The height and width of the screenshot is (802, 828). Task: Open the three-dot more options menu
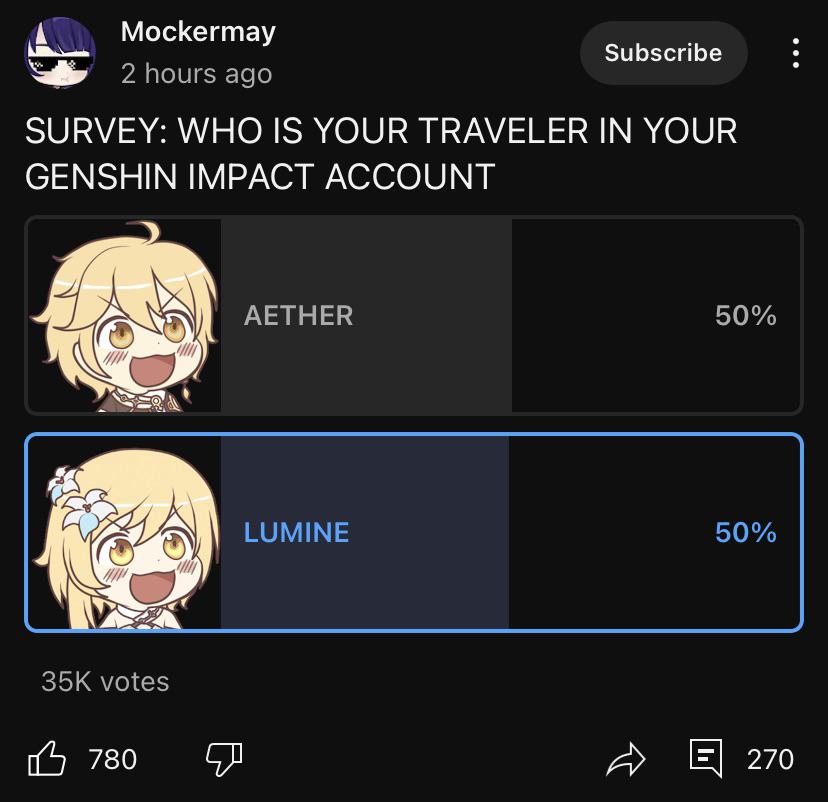[796, 53]
